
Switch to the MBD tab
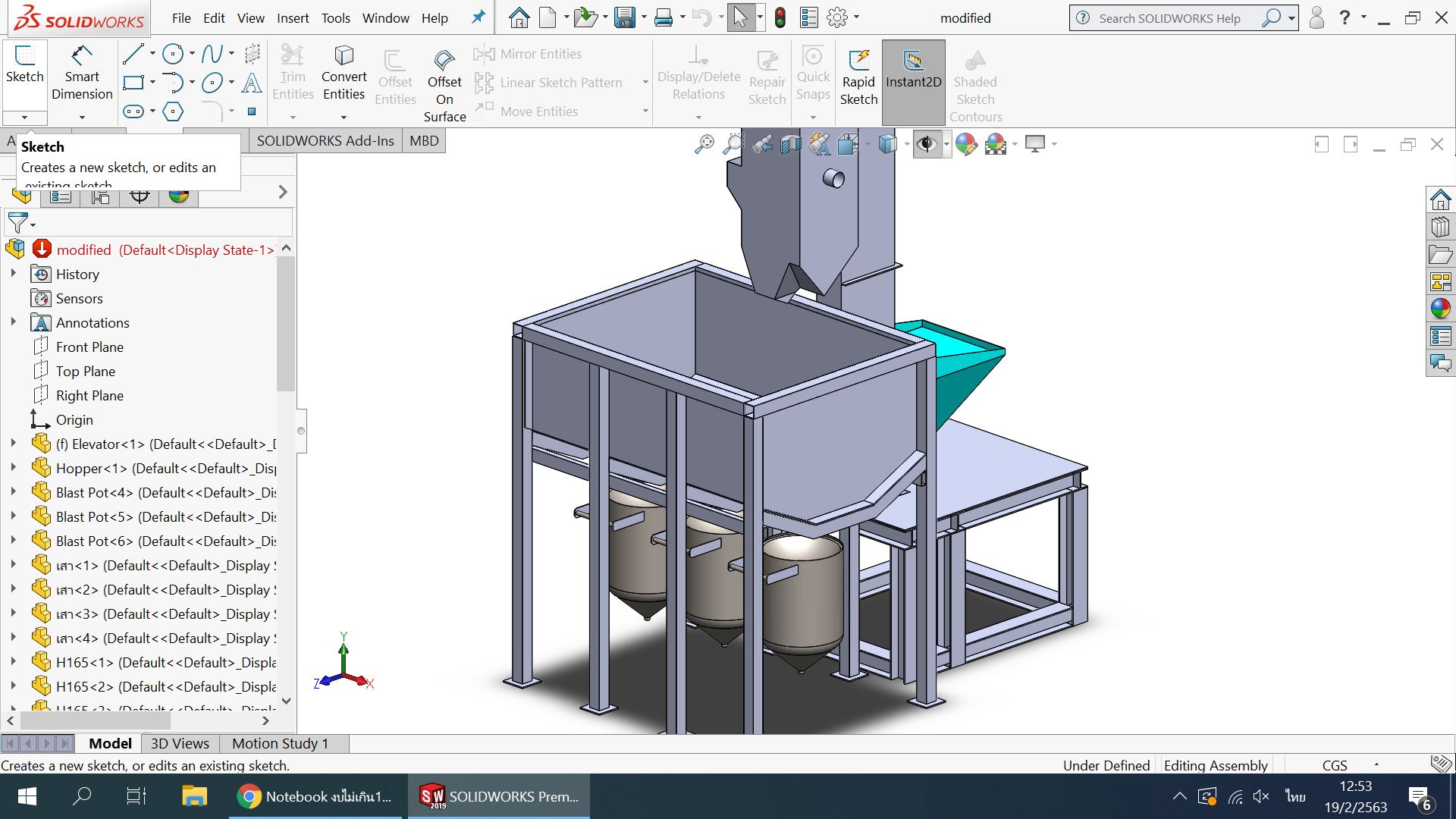pyautogui.click(x=424, y=140)
